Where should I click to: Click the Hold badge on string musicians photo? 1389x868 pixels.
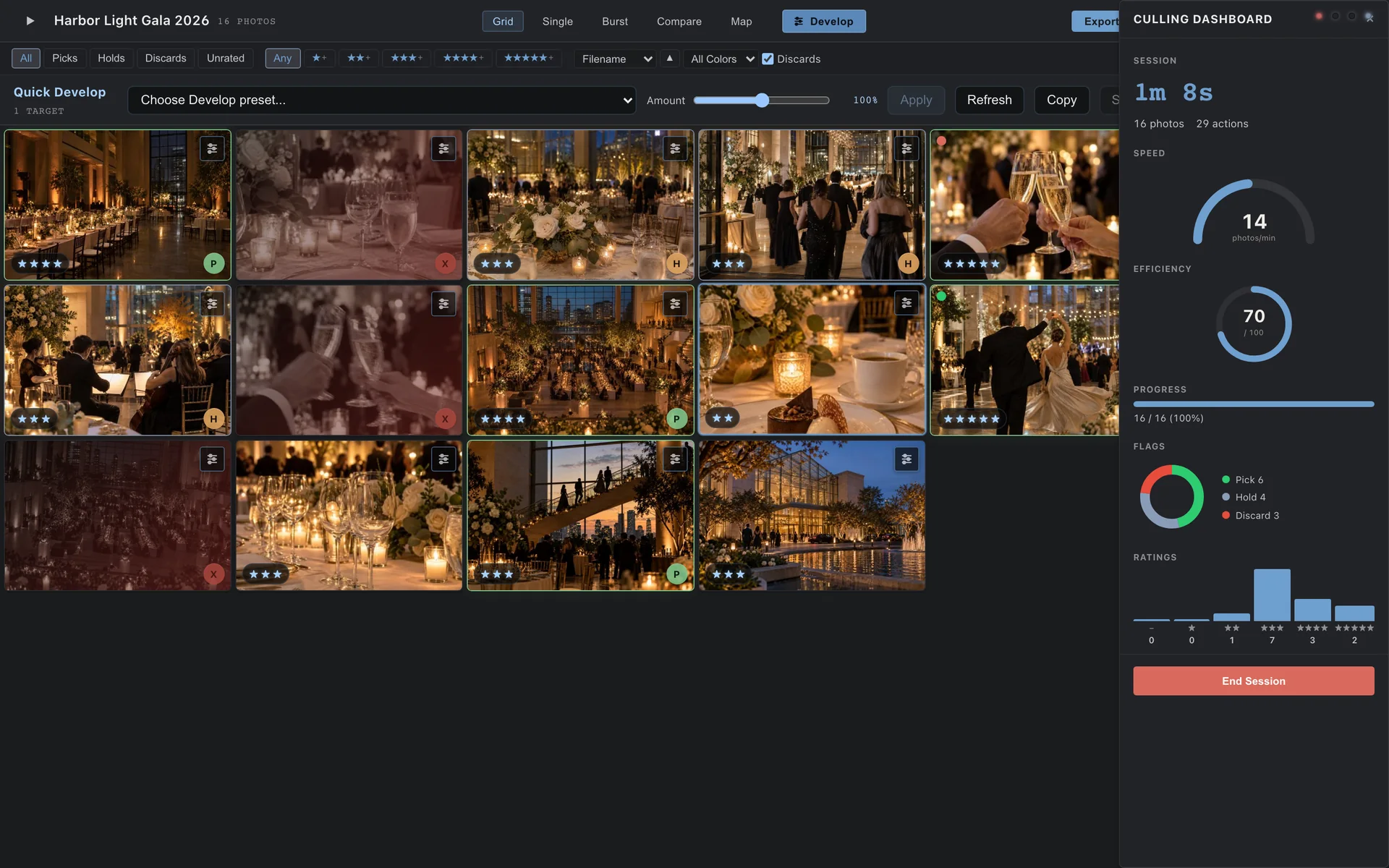[x=213, y=419]
